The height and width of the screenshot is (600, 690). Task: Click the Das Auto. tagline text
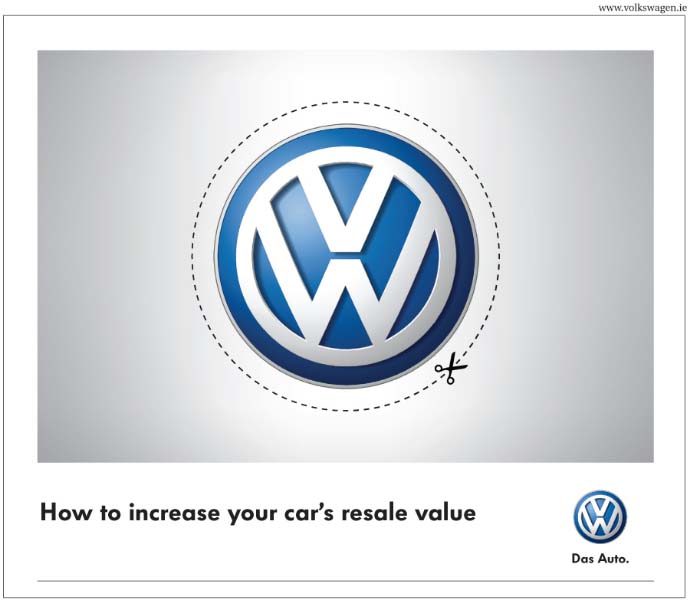(x=599, y=559)
